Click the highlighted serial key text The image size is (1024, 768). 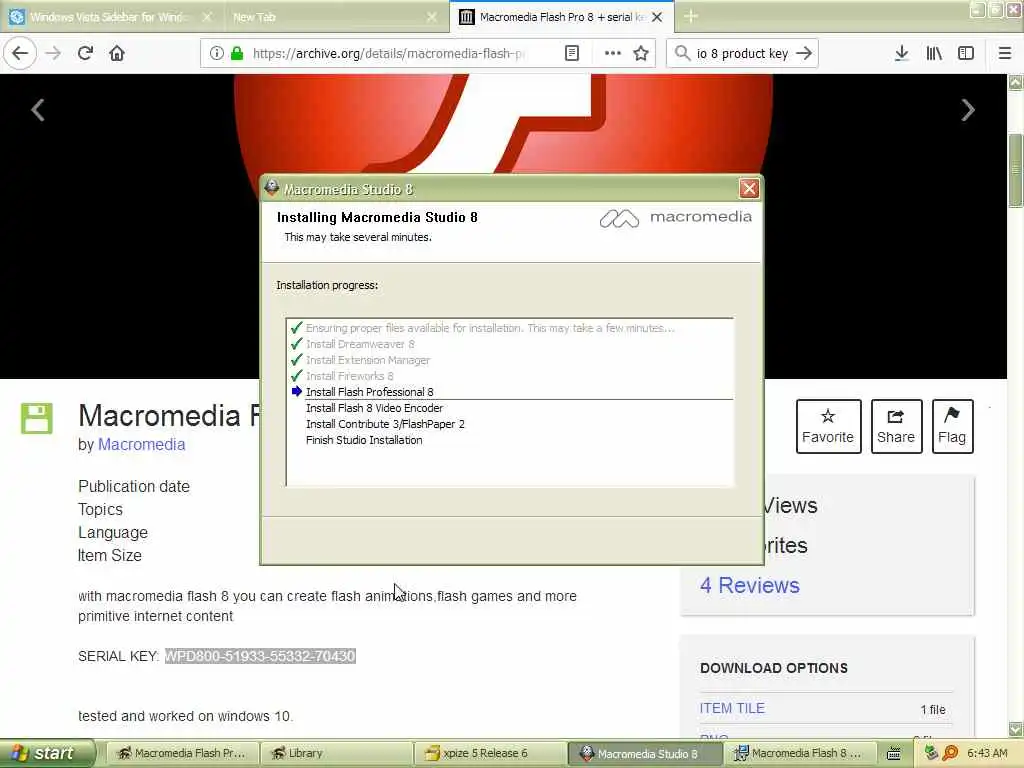pyautogui.click(x=260, y=656)
